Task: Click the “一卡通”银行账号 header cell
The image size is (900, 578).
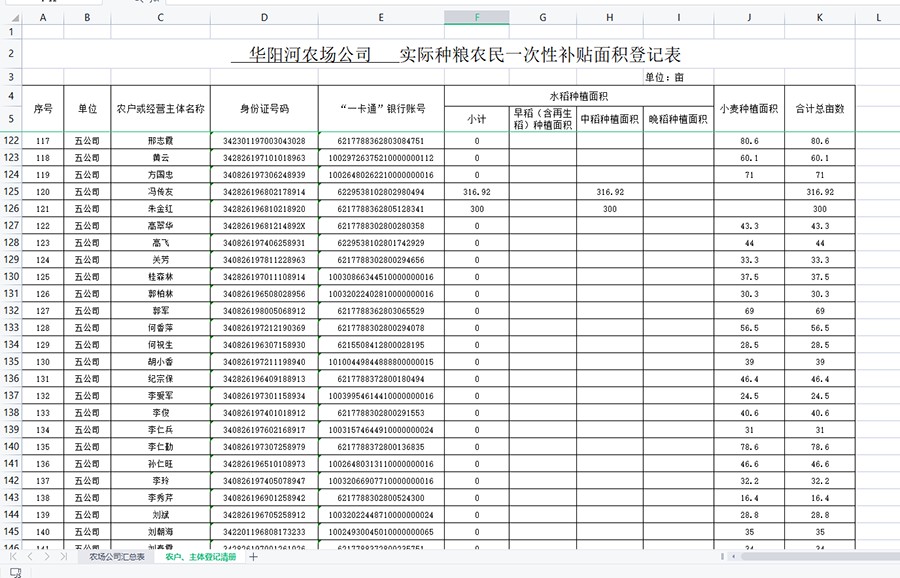Action: click(381, 108)
